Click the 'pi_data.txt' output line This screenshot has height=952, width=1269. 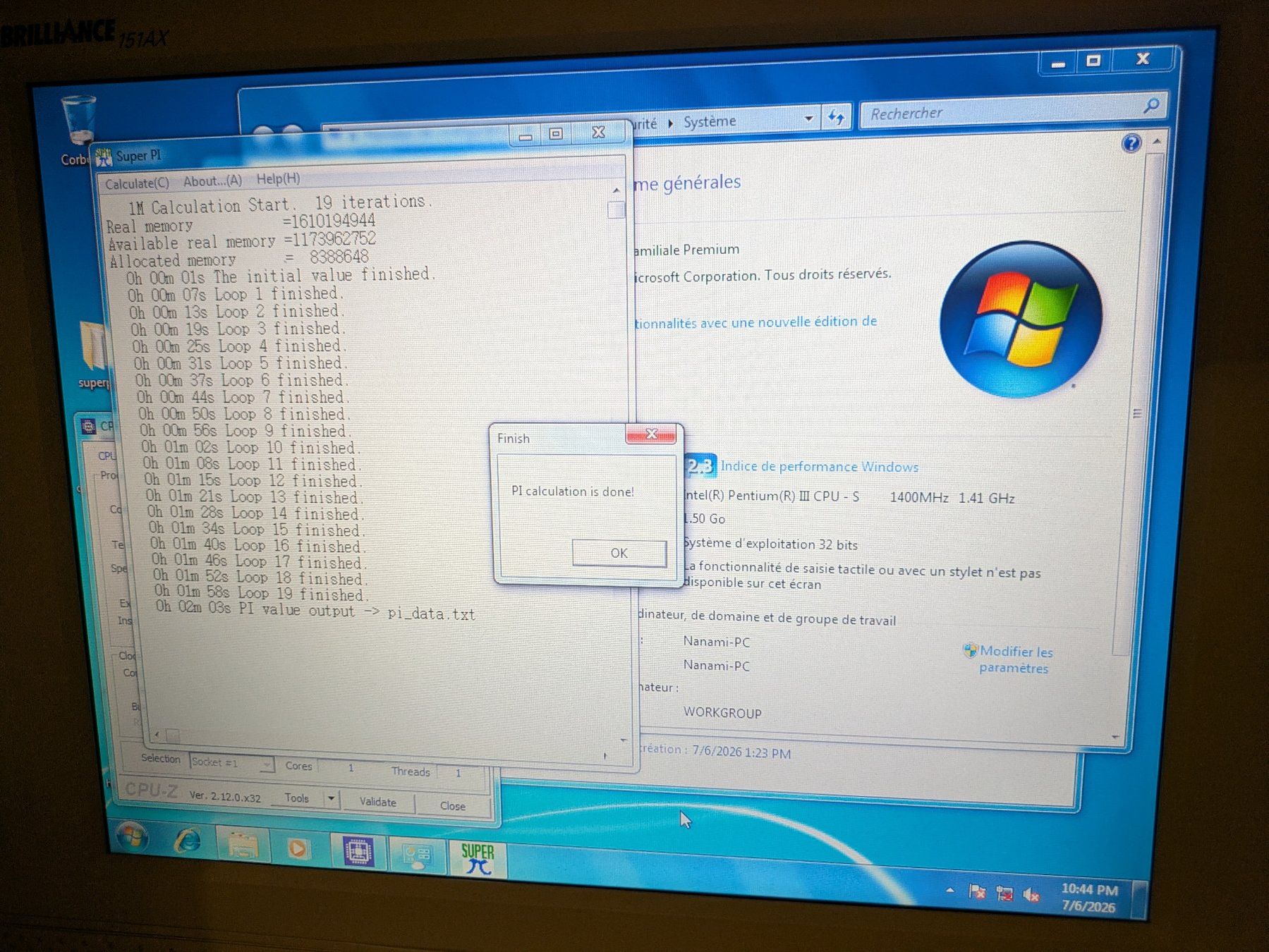pos(315,611)
